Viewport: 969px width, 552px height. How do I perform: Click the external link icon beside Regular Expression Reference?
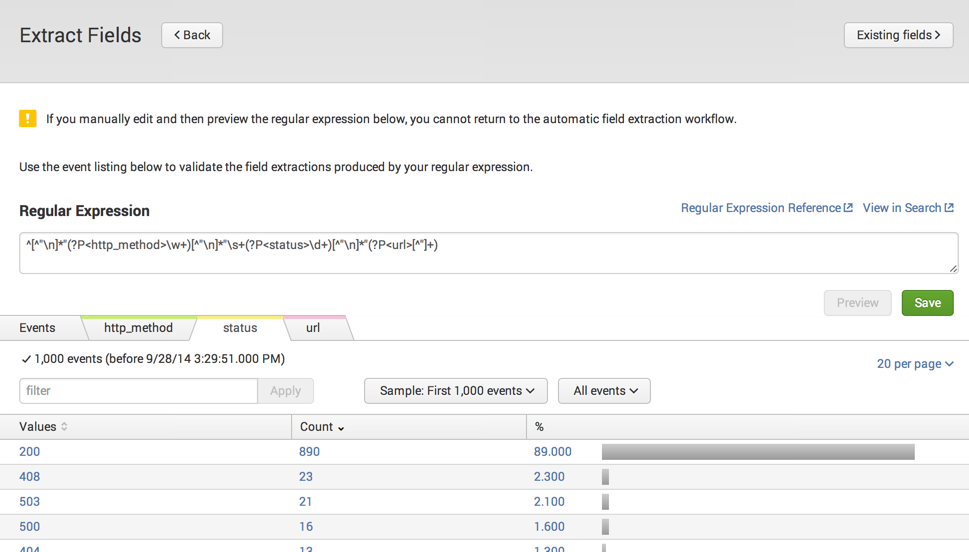tap(848, 208)
